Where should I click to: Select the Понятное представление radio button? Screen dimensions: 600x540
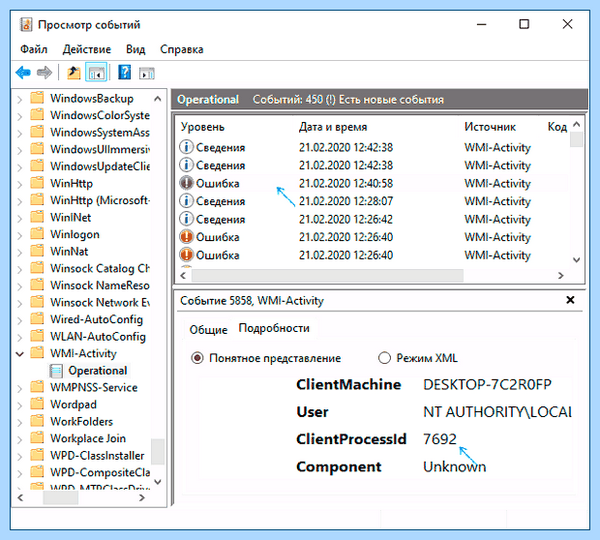[x=197, y=358]
